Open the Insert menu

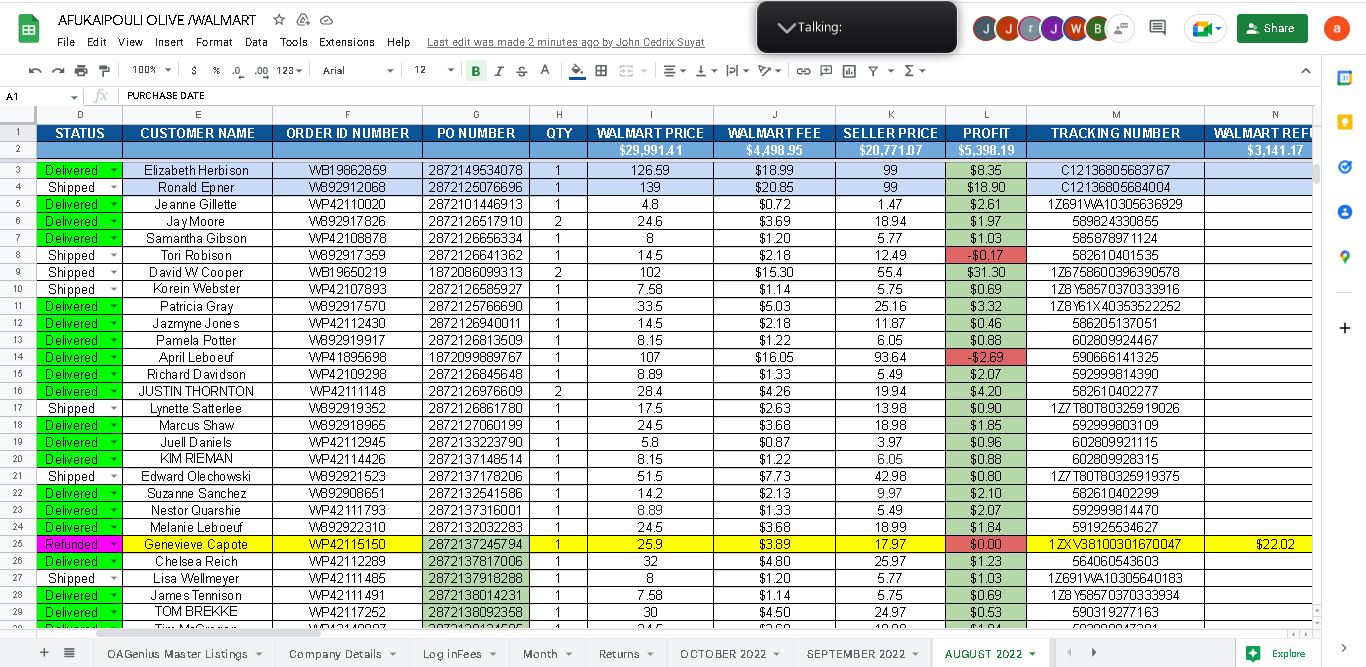point(169,42)
